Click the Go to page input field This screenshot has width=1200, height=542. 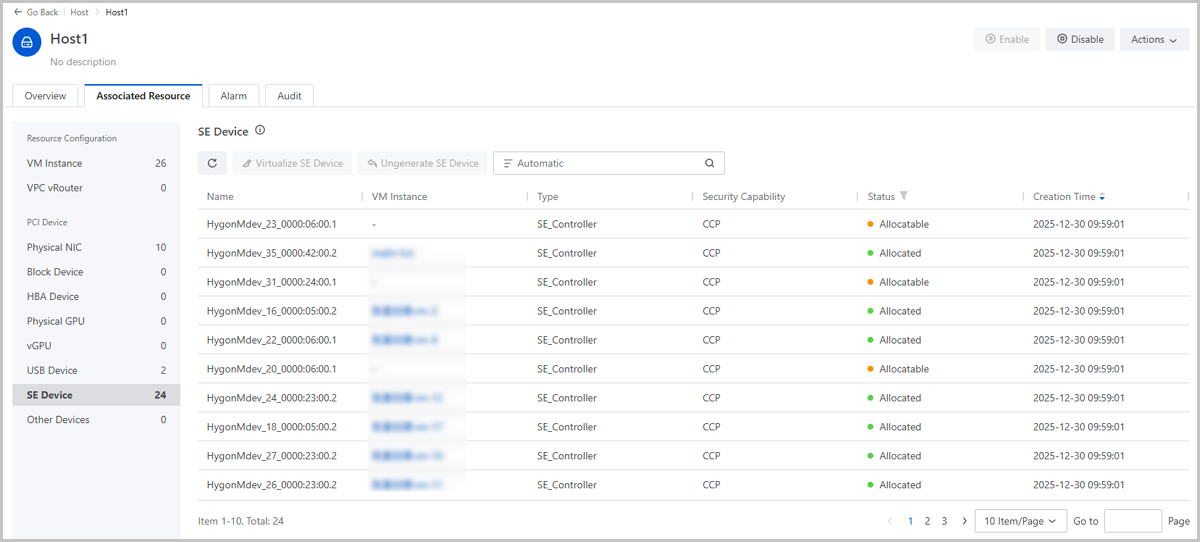click(1133, 521)
